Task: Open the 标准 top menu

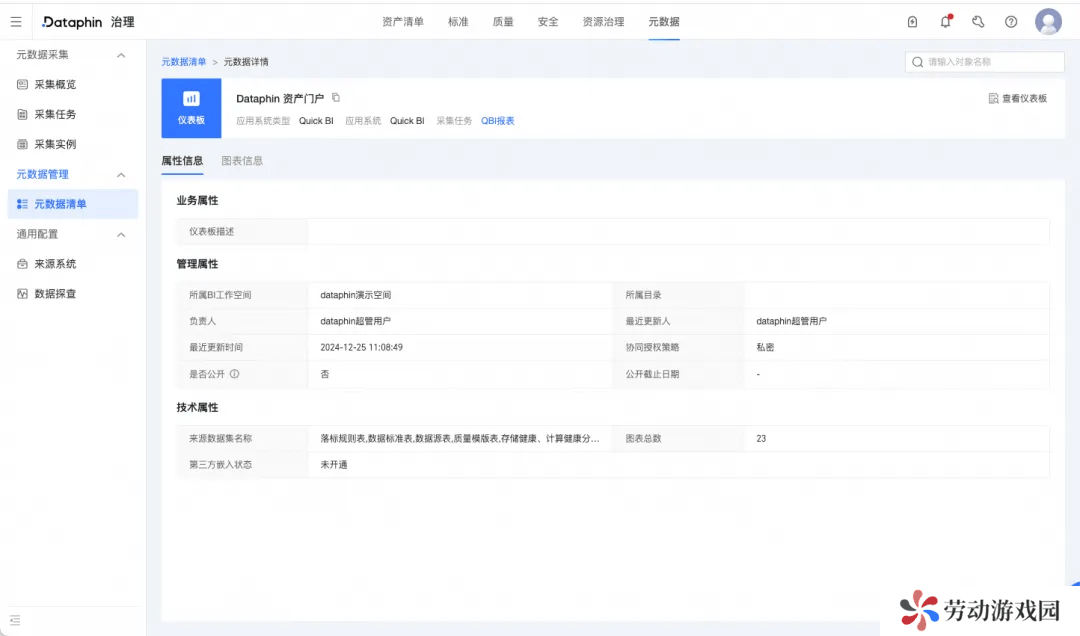Action: 458,22
